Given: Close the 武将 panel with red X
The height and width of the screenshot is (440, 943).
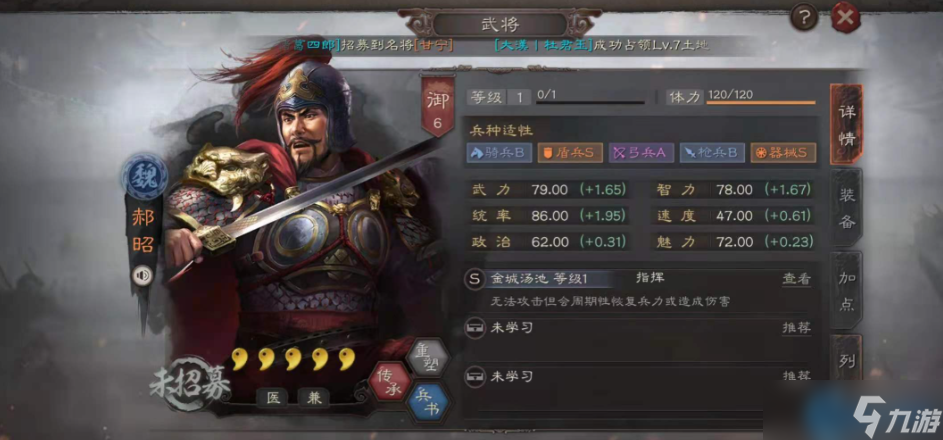Looking at the screenshot, I should pos(845,17).
